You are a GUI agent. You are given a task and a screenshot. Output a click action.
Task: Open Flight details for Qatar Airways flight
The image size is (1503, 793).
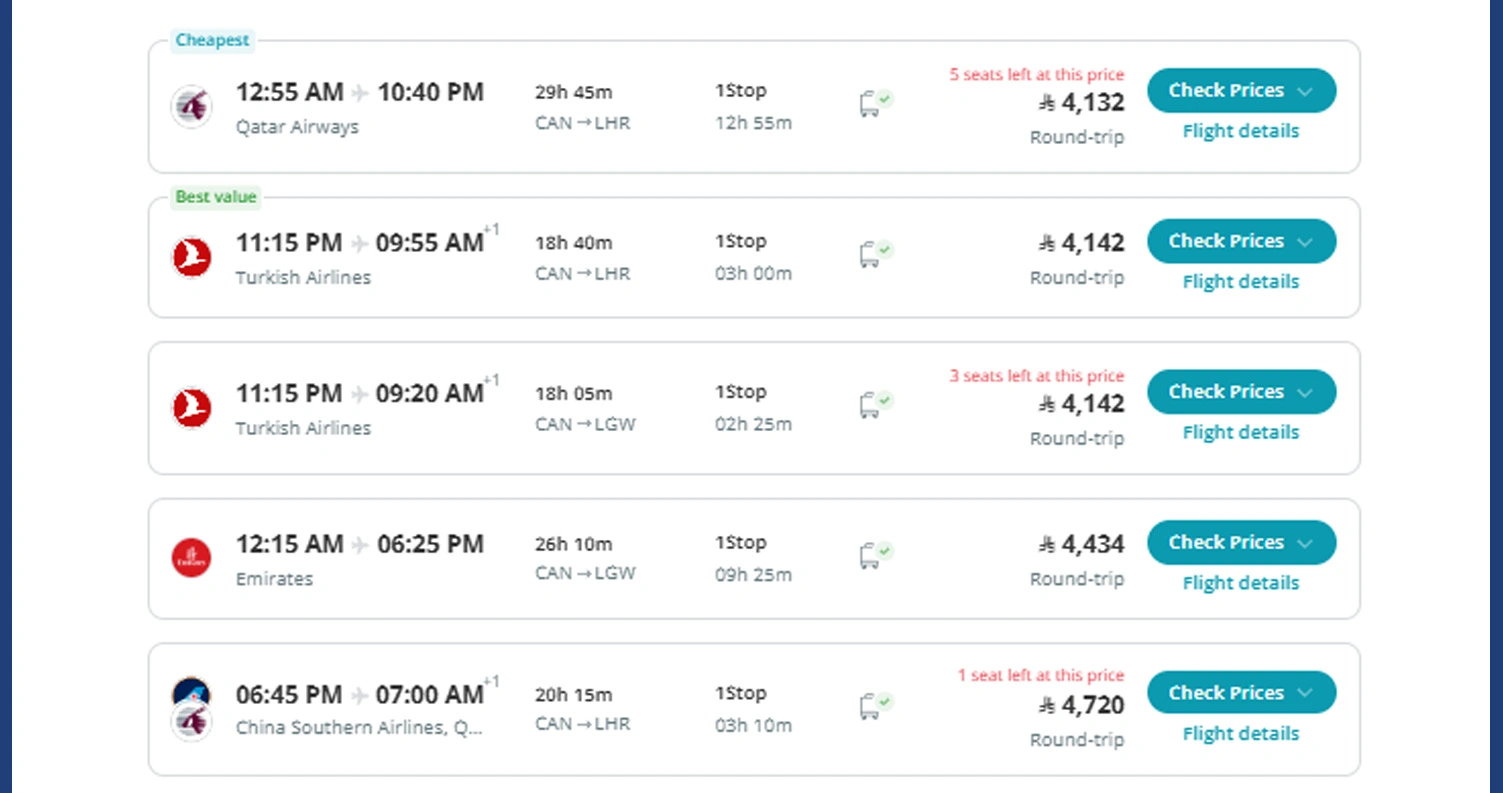pos(1240,131)
